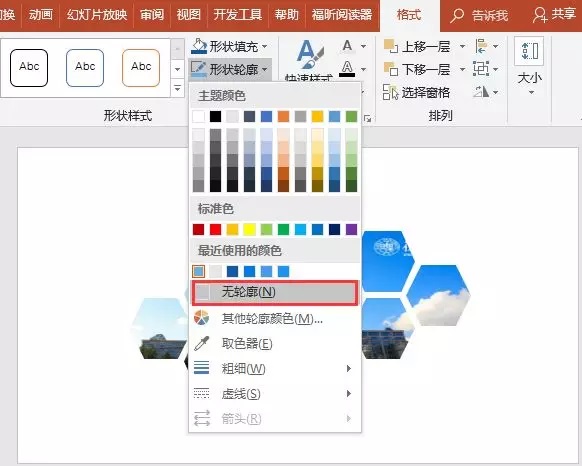This screenshot has width=582, height=466.
Task: Expand the Shape Fill dropdown arrow
Action: point(265,47)
